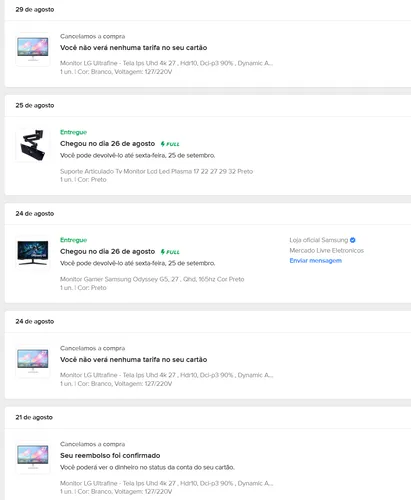The height and width of the screenshot is (500, 411).
Task: Click 'Chegou no dia 26 de agosto' for Samsung monitor
Action: (x=107, y=251)
